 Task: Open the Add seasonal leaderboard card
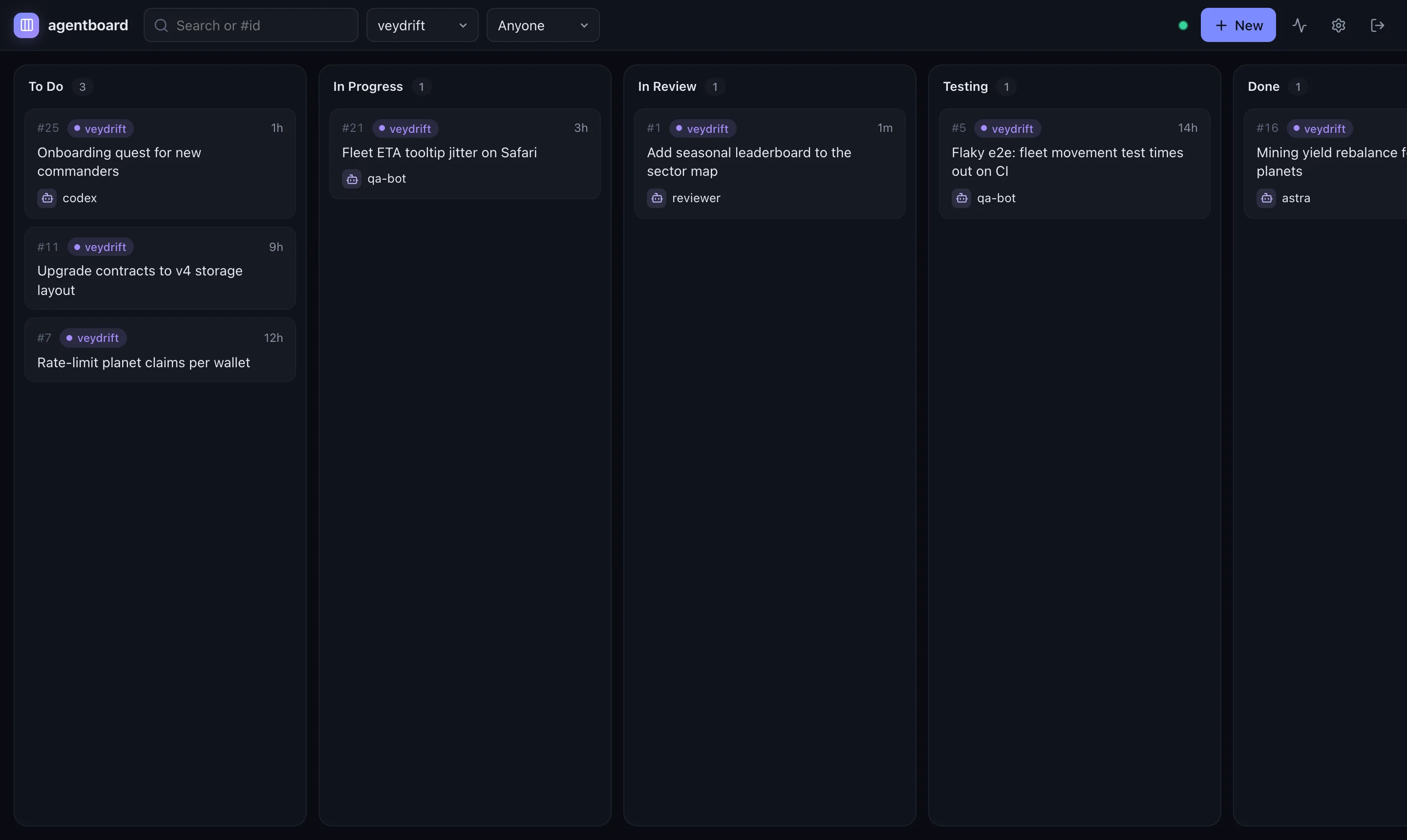coord(770,164)
